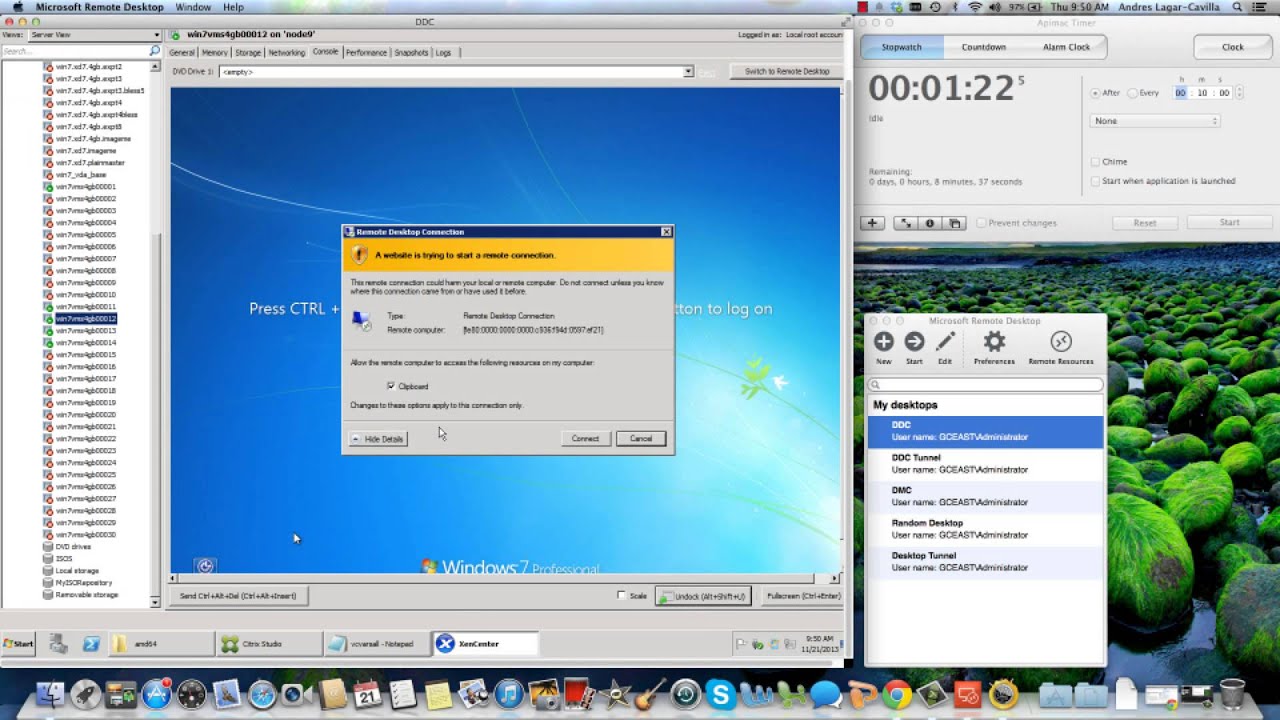The width and height of the screenshot is (1280, 720).
Task: Click New desktop icon in Microsoft Remote Desktop
Action: 884,342
